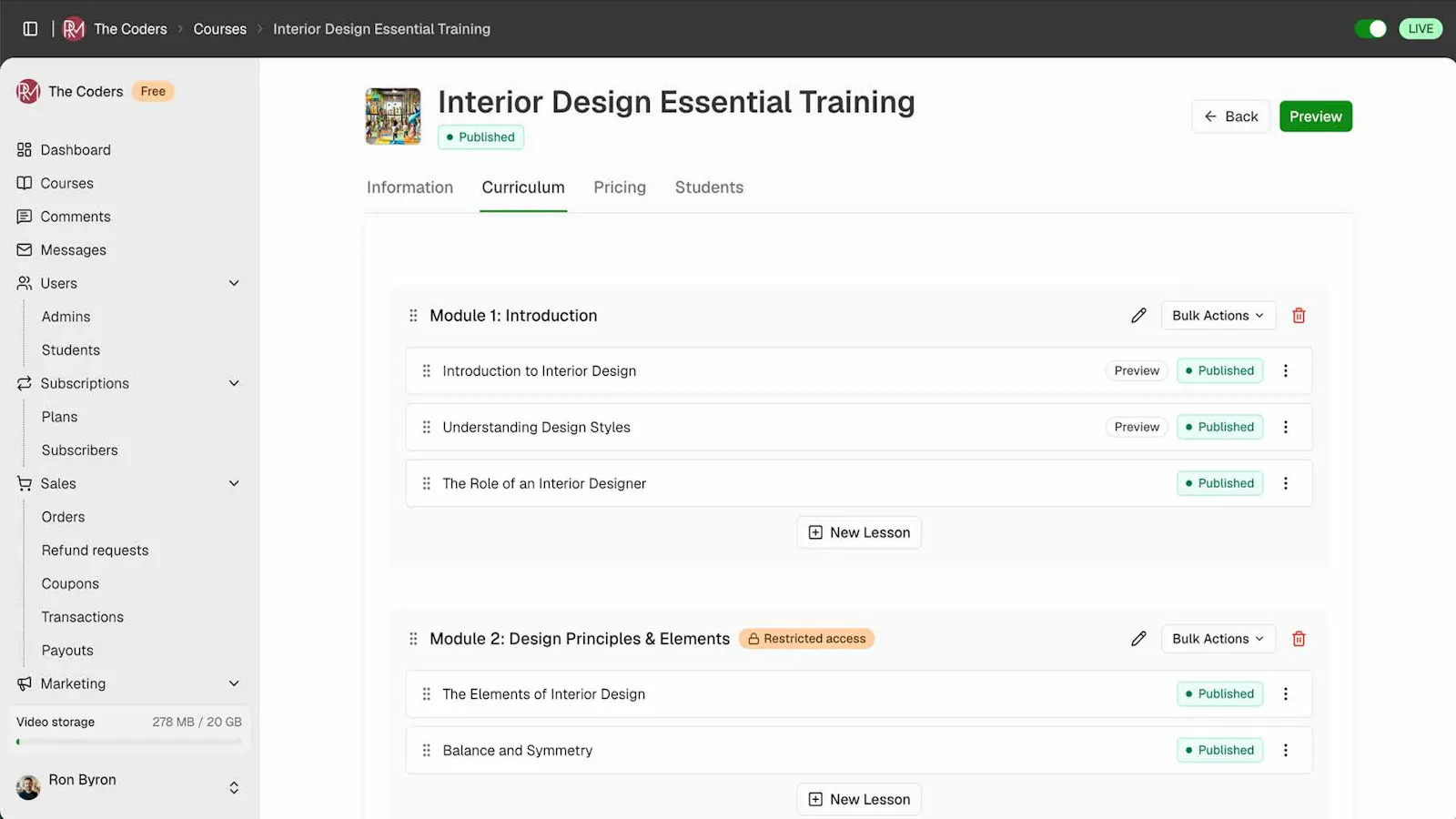Select the Curriculum tab

coord(523,187)
